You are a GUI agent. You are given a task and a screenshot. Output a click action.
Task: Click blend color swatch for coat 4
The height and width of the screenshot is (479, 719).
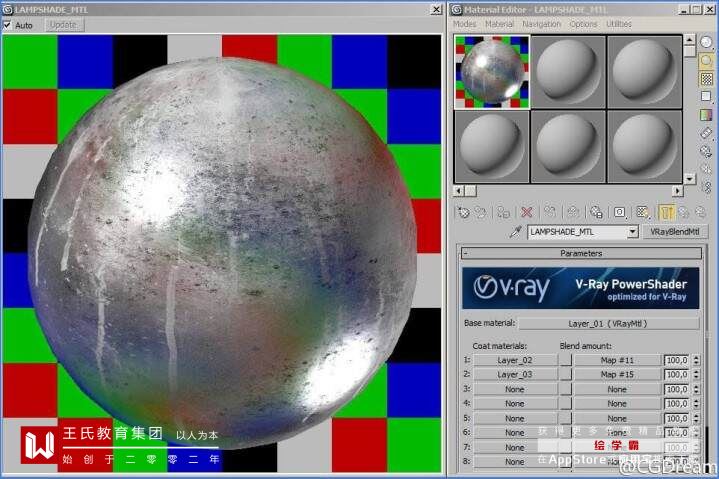click(566, 403)
